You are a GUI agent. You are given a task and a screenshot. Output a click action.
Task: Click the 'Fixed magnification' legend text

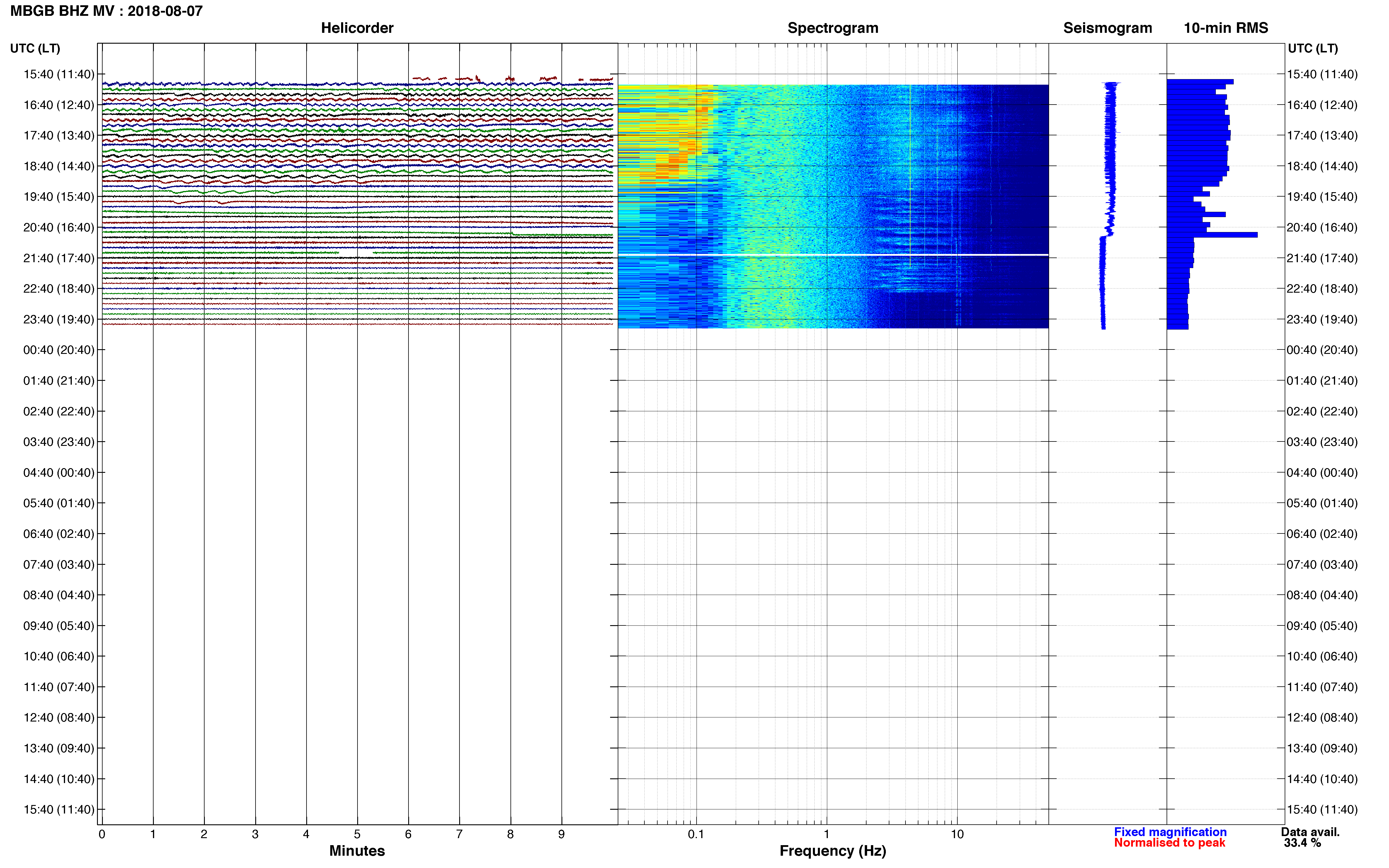[1170, 832]
